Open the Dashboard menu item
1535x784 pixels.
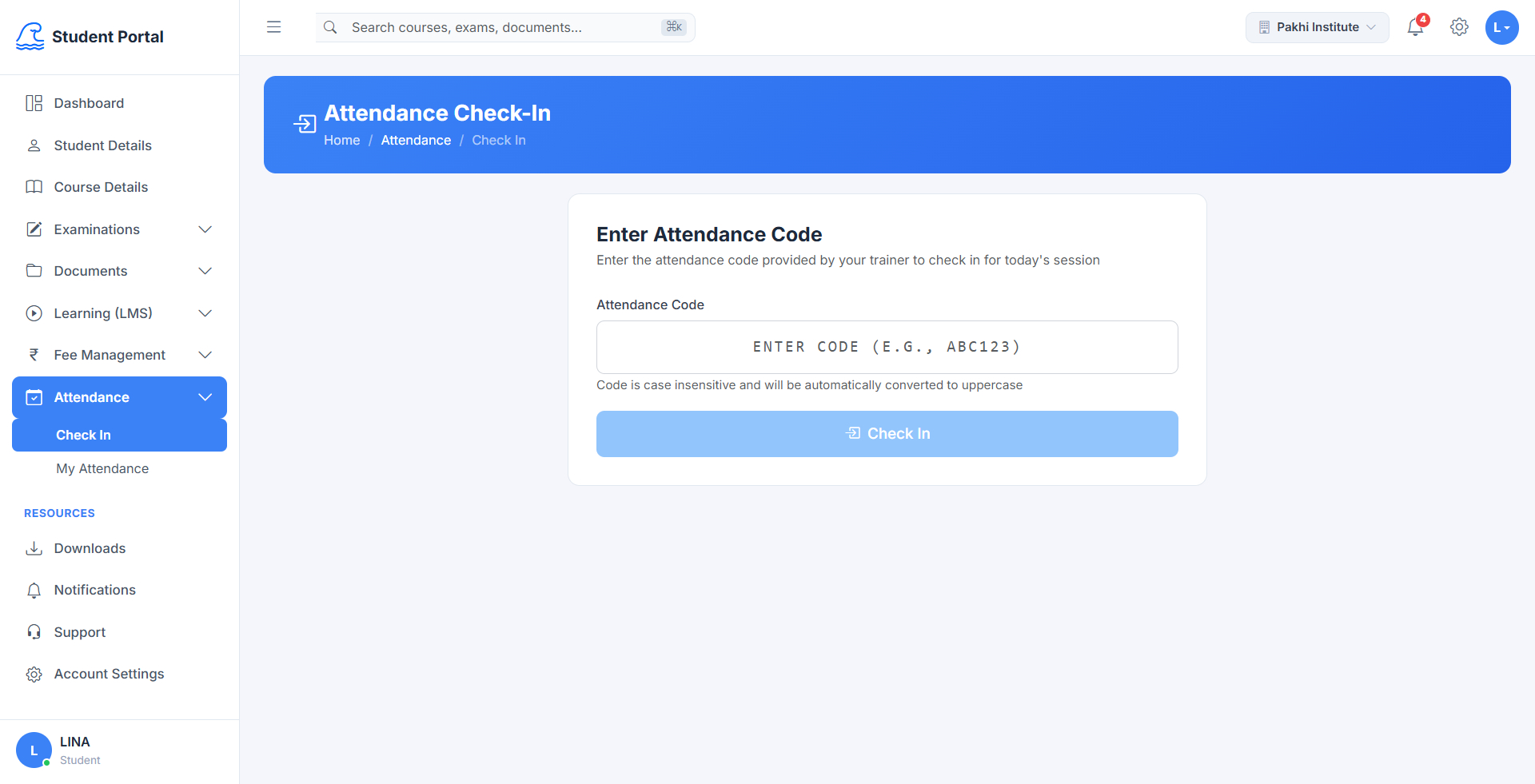tap(119, 103)
